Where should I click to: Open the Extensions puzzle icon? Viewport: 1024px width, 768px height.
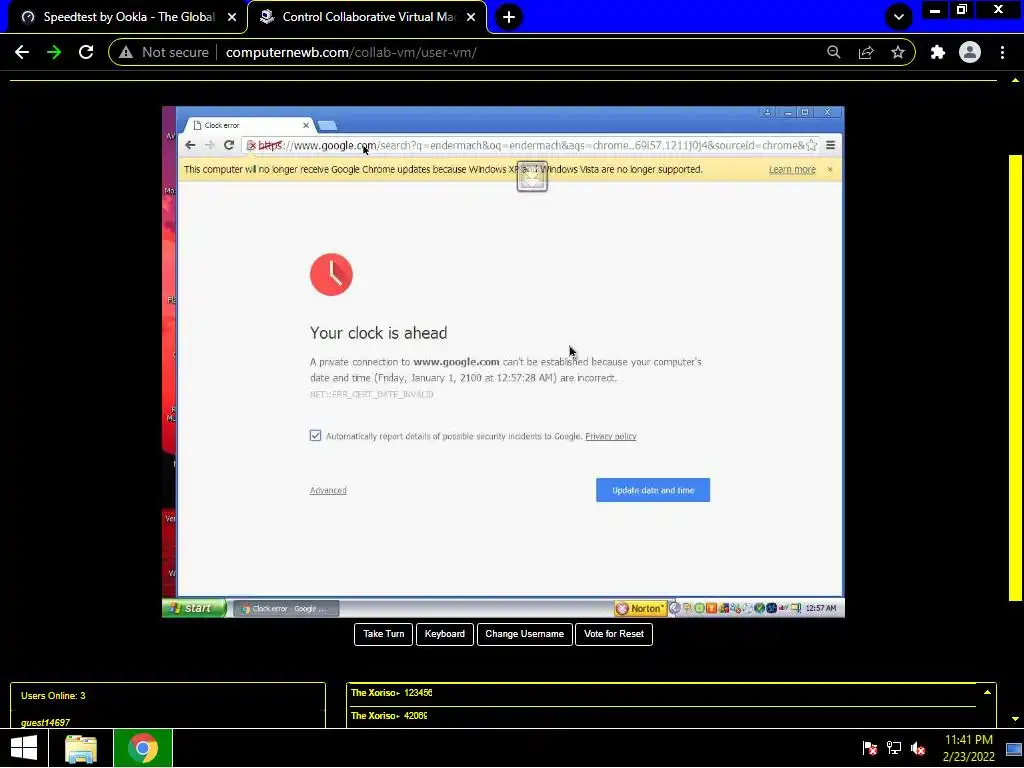coord(938,52)
